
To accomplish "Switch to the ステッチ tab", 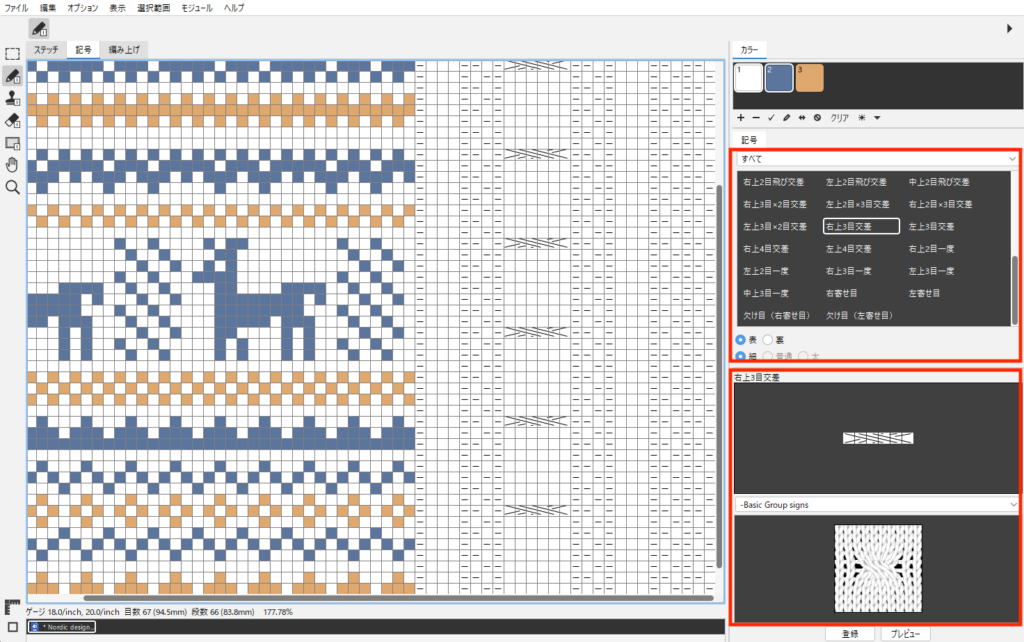I will click(46, 50).
